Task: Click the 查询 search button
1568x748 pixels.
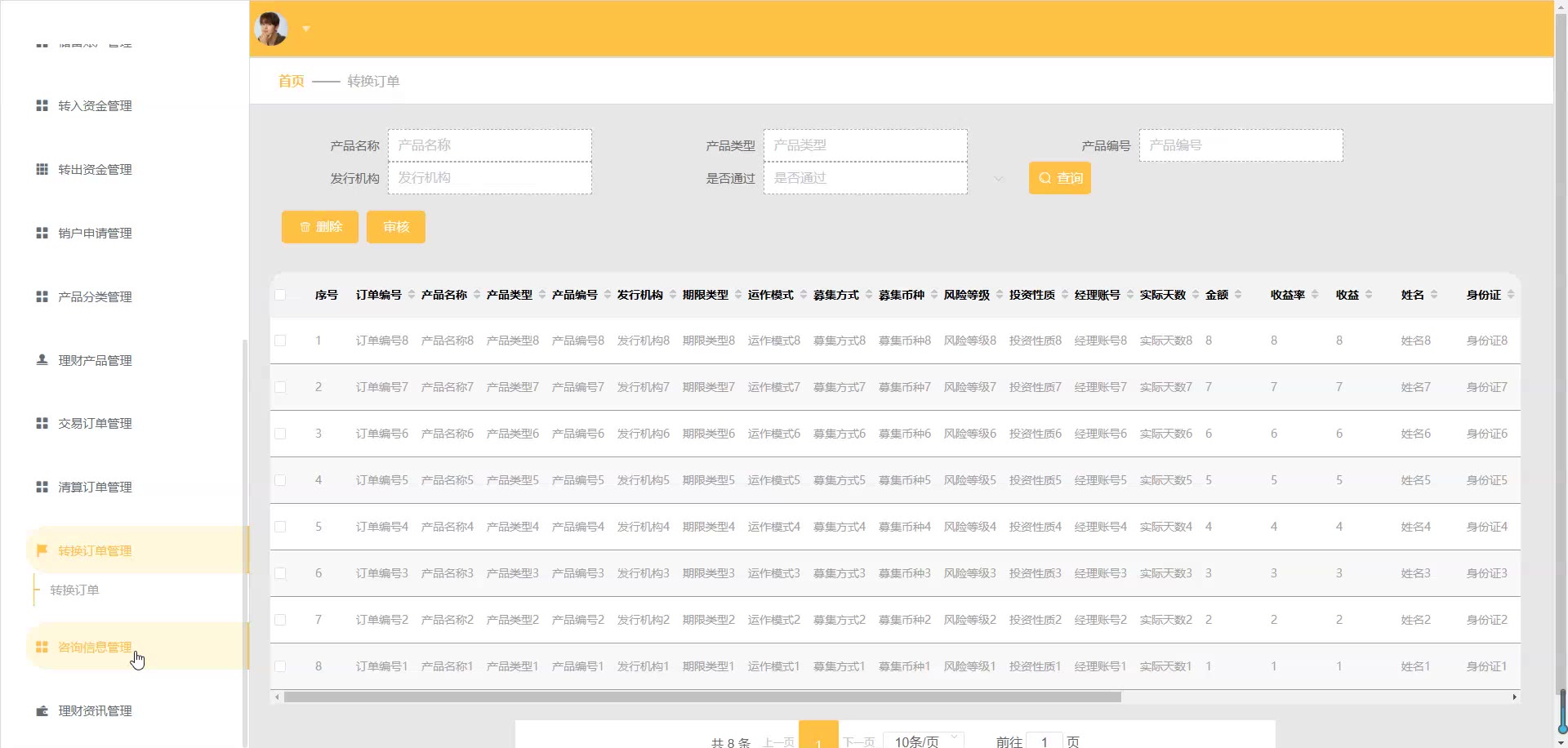Action: pyautogui.click(x=1059, y=178)
